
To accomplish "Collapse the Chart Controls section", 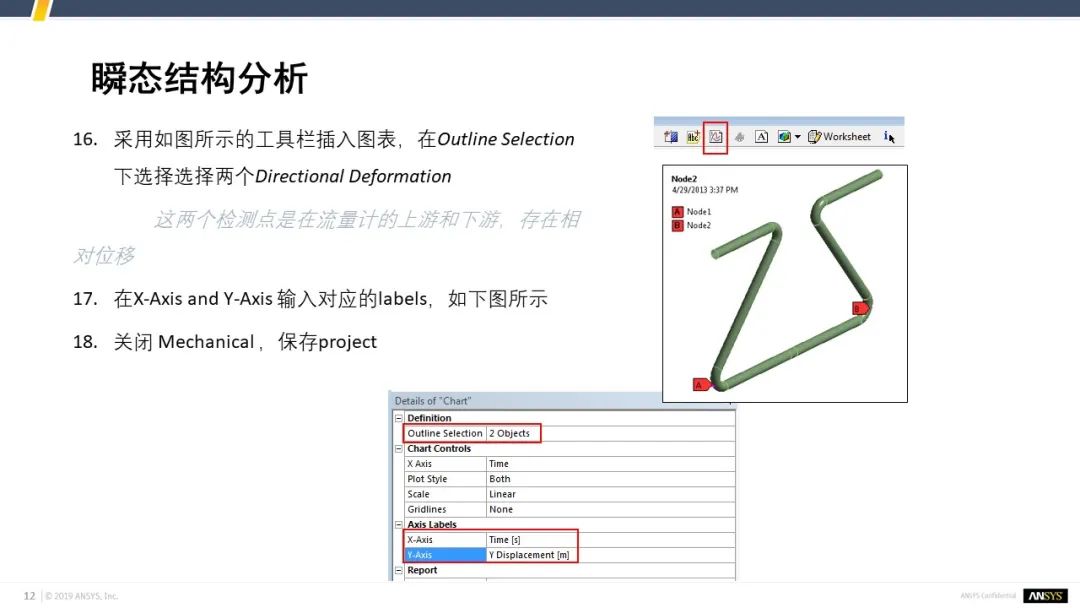I will point(399,448).
